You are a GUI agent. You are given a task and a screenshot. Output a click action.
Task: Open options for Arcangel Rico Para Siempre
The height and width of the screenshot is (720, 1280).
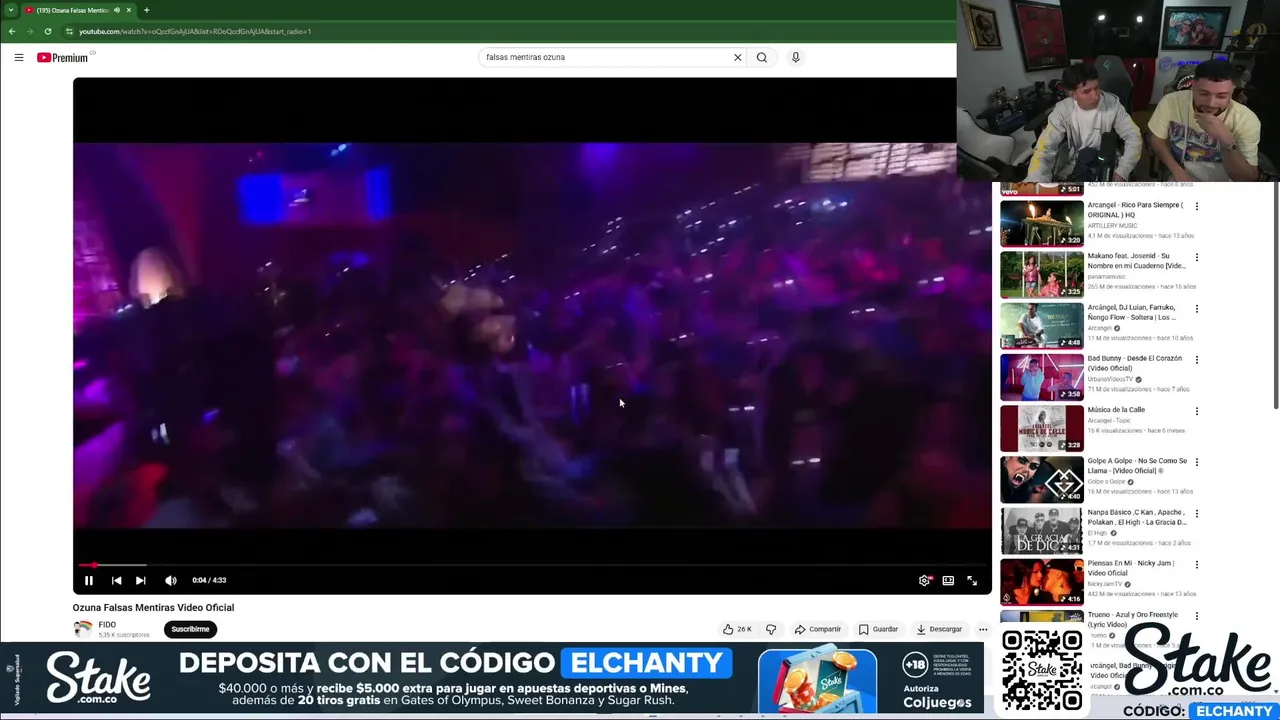tap(1196, 206)
